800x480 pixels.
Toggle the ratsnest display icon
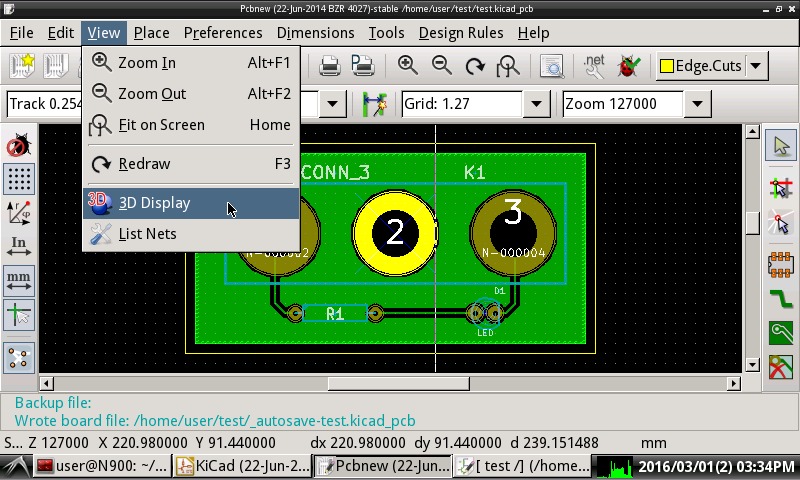point(19,358)
